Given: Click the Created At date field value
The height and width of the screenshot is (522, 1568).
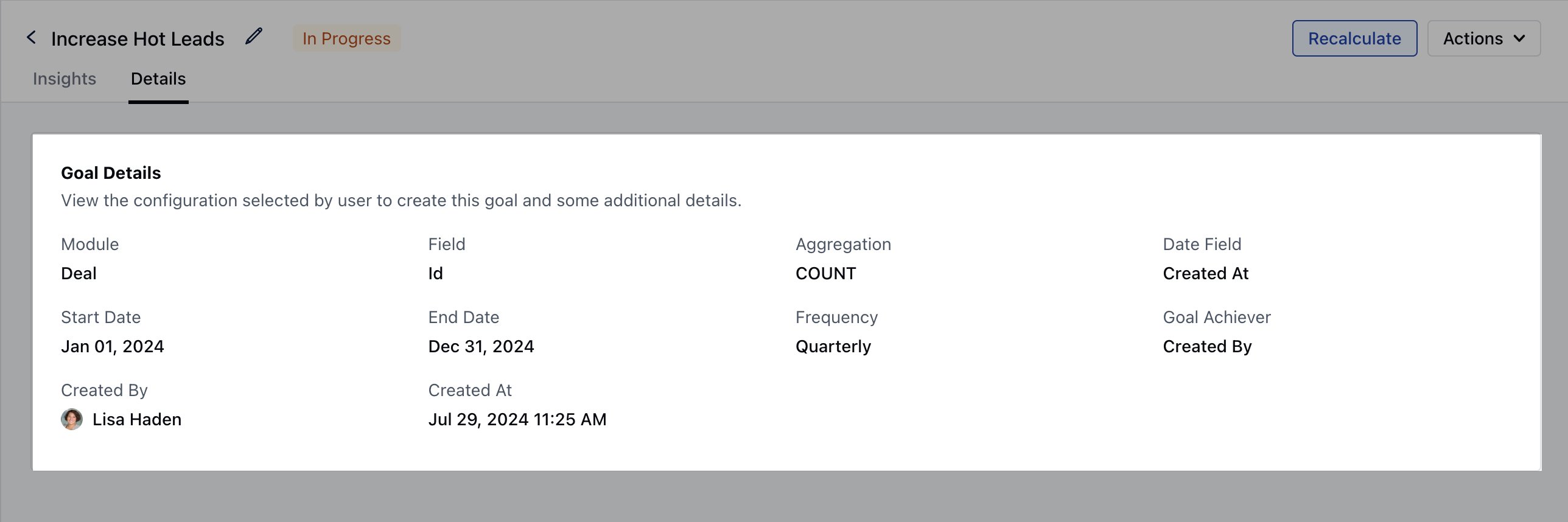Looking at the screenshot, I should [x=1205, y=273].
